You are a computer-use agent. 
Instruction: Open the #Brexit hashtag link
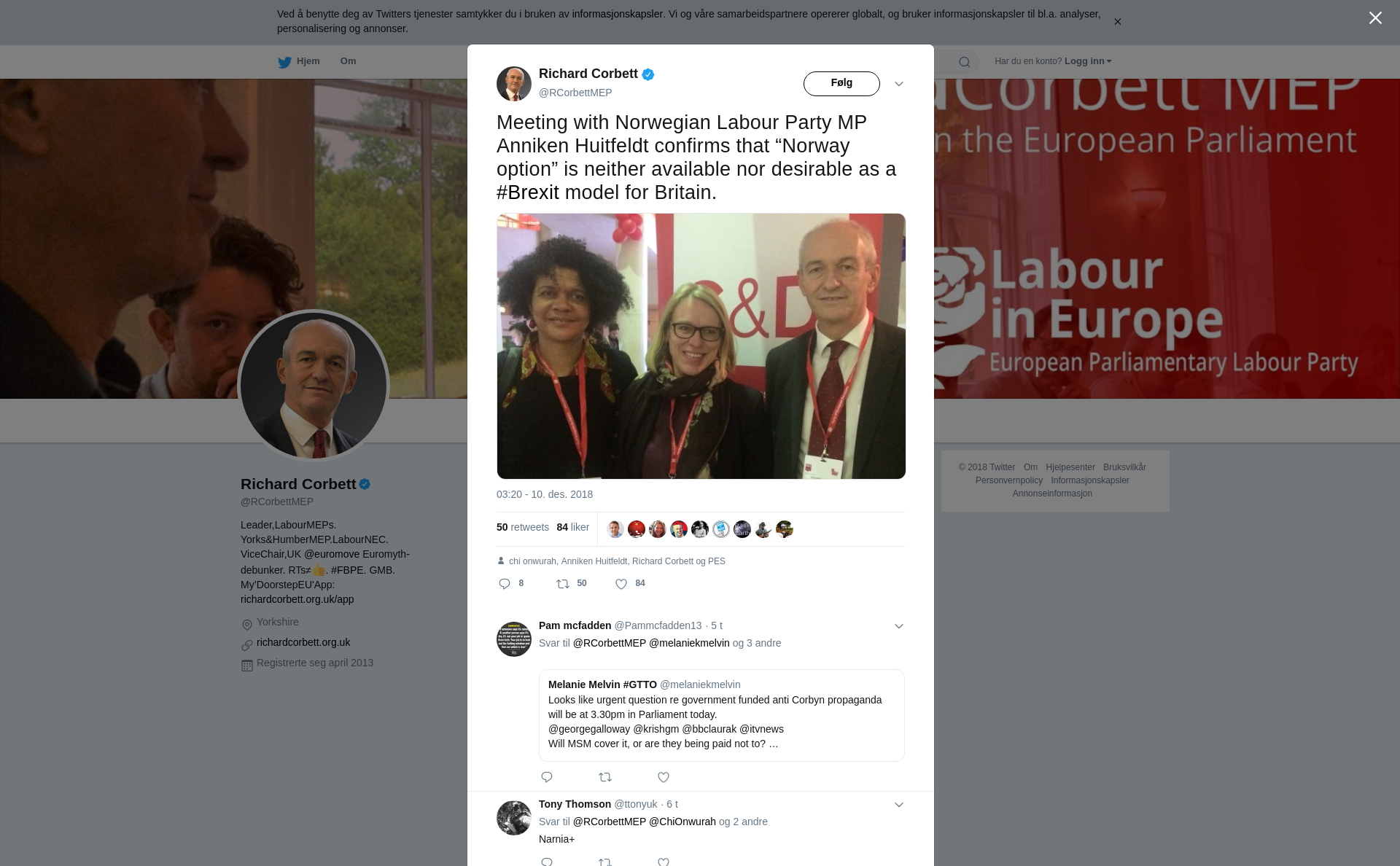[528, 192]
